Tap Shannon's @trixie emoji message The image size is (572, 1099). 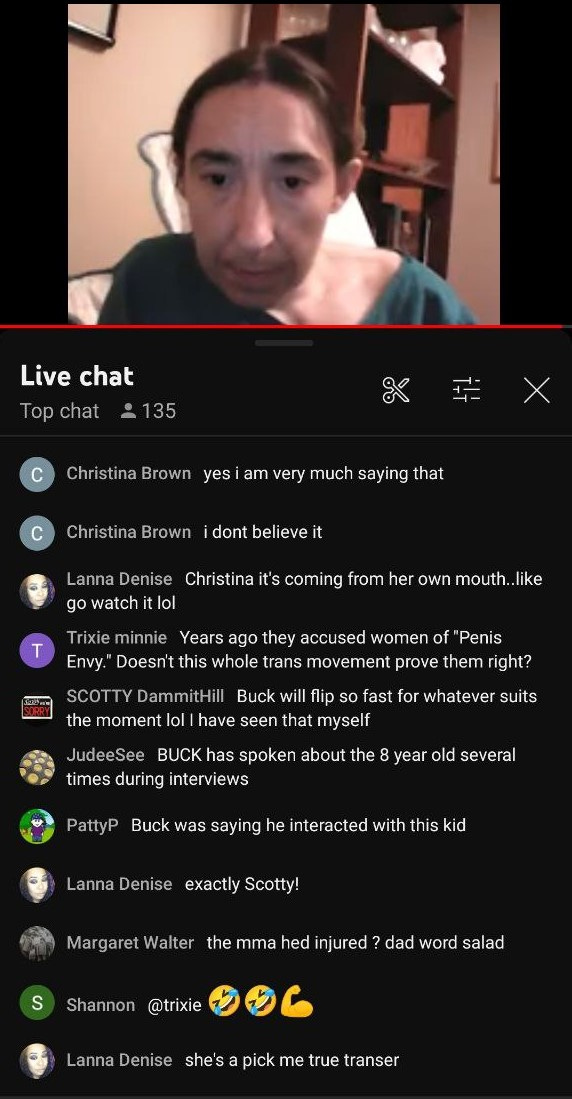[x=231, y=1004]
